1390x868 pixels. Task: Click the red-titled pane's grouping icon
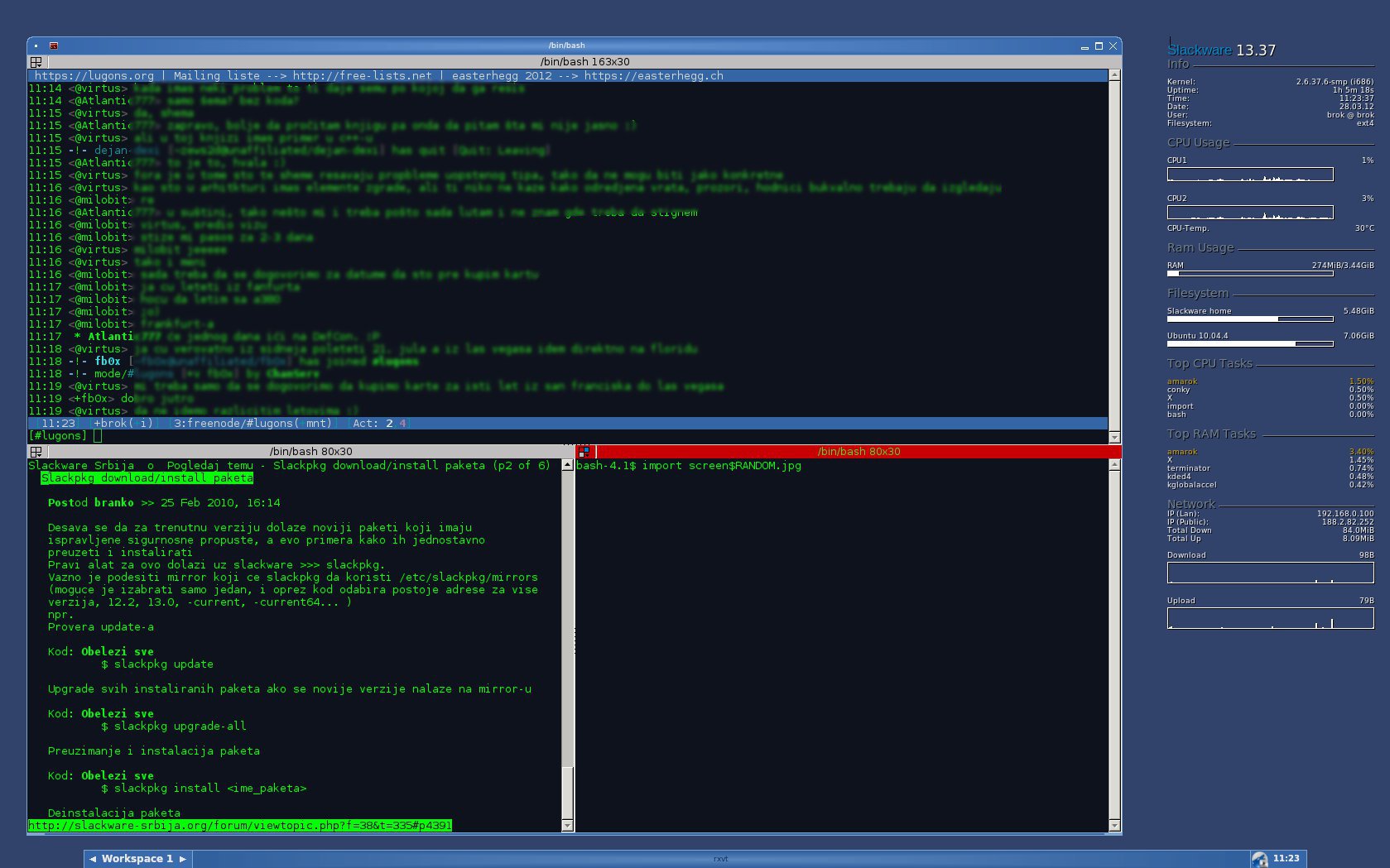[x=584, y=452]
